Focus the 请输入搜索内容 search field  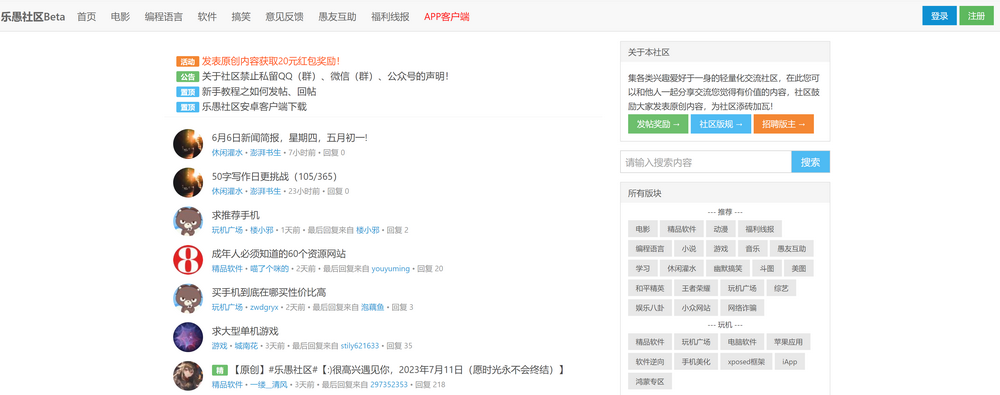coord(706,162)
